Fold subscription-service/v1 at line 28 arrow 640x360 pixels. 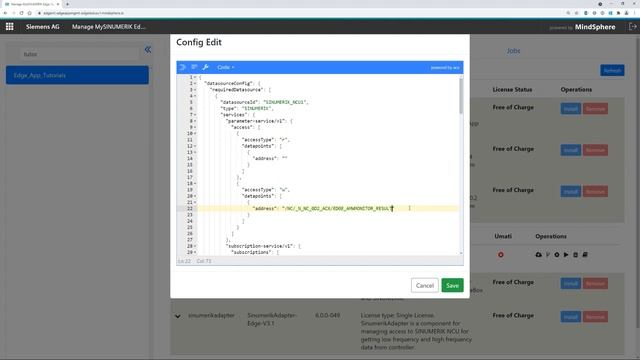click(195, 246)
